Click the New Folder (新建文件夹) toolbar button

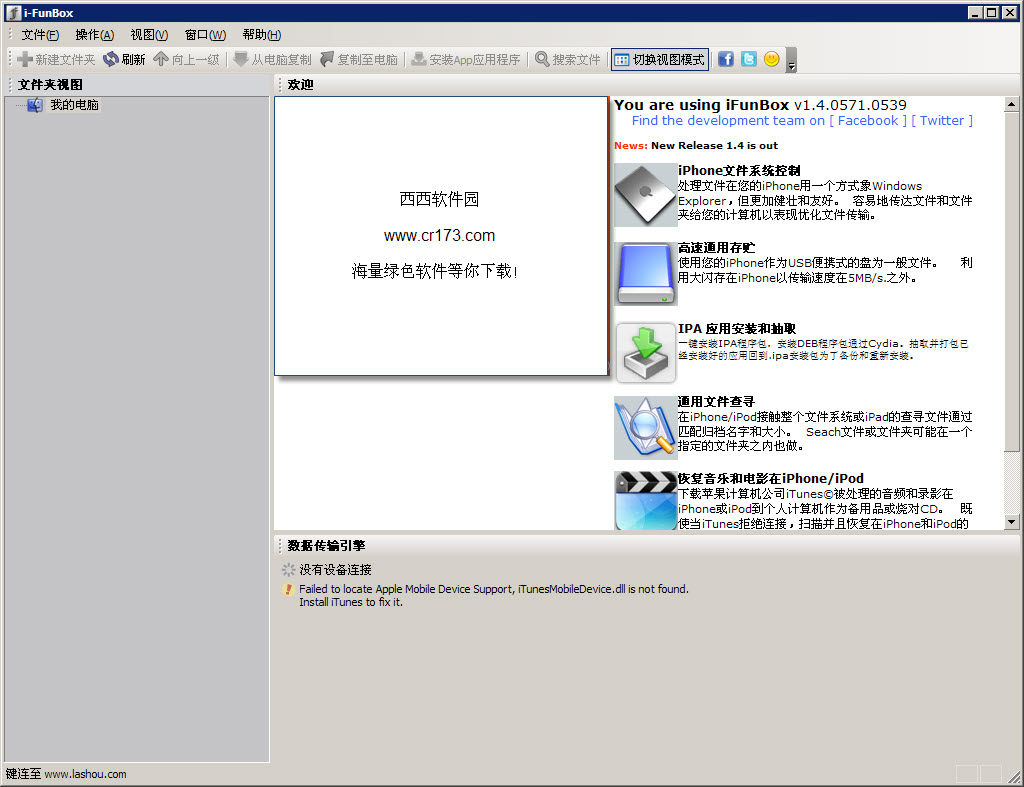tap(56, 59)
